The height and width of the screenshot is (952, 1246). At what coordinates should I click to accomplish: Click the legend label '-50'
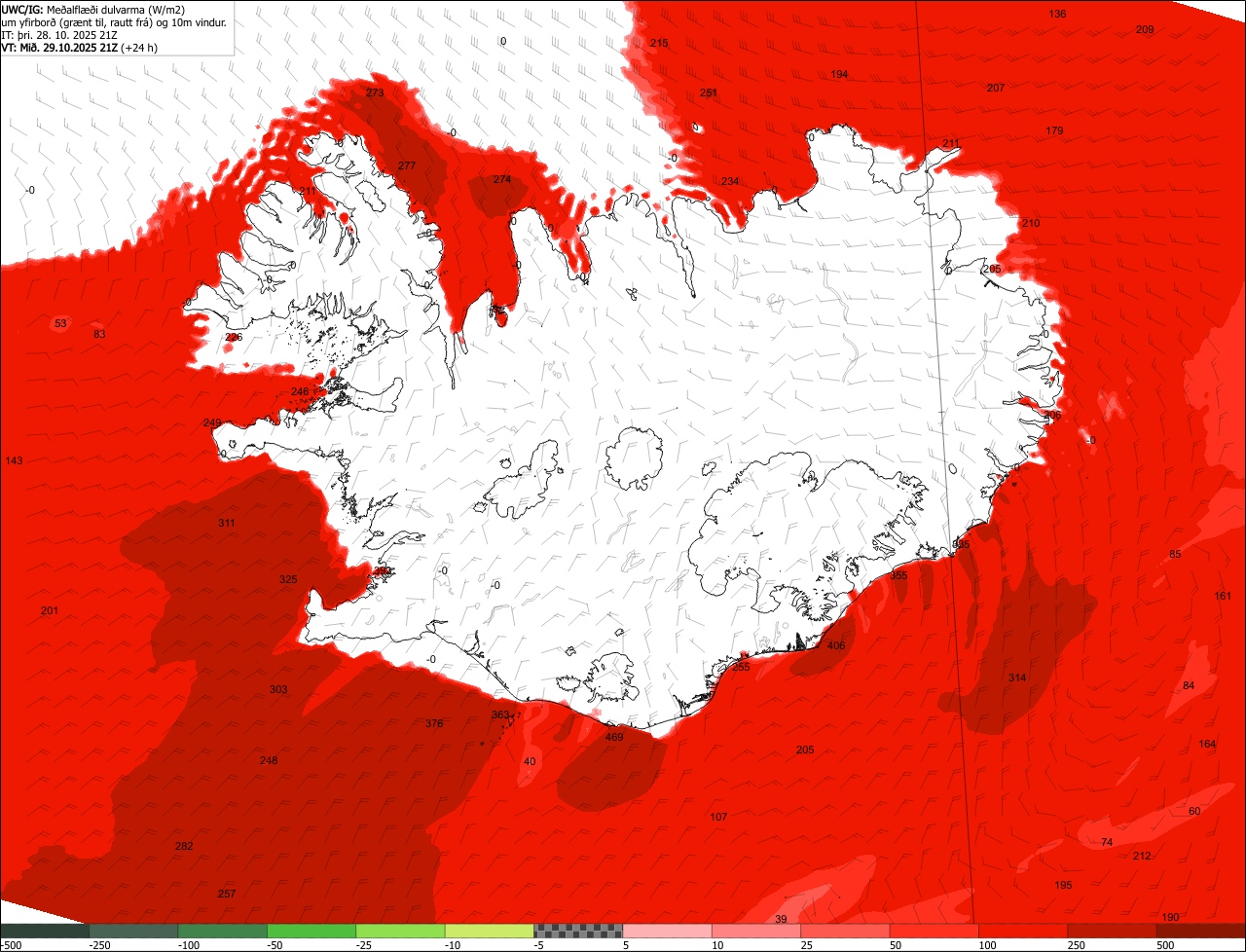pos(276,945)
